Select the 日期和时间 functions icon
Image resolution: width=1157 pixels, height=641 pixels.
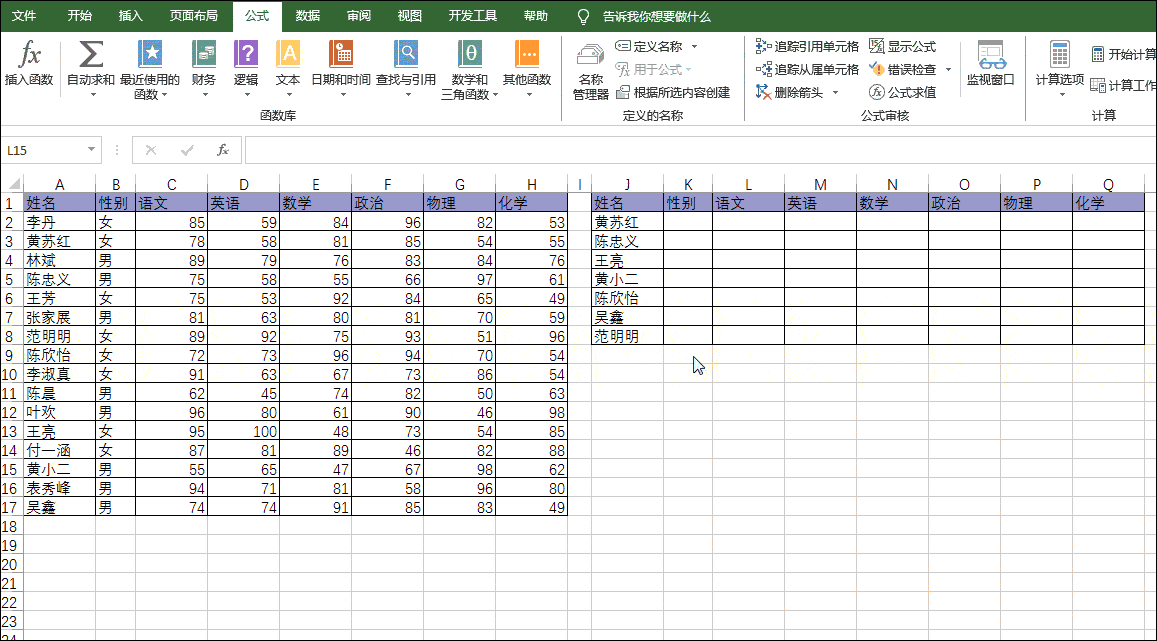click(339, 55)
